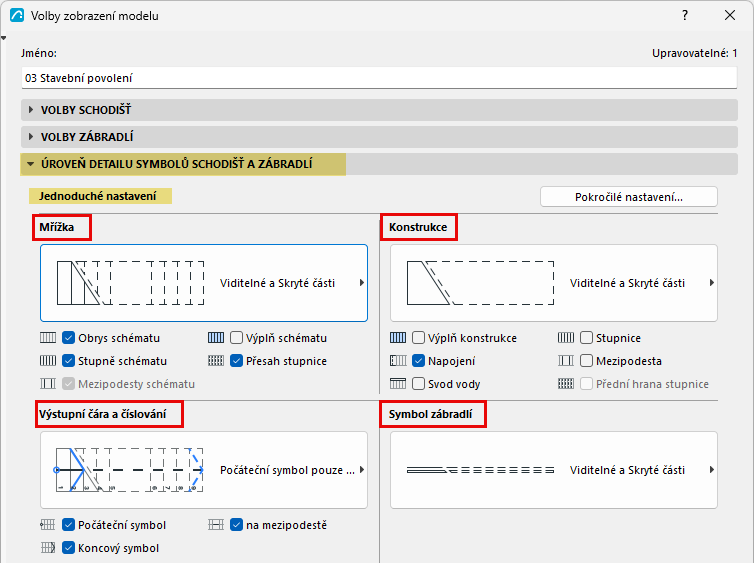The image size is (754, 563).
Task: Open Výstupní čára Počáteční symbol pouze dropdown
Action: coord(204,470)
